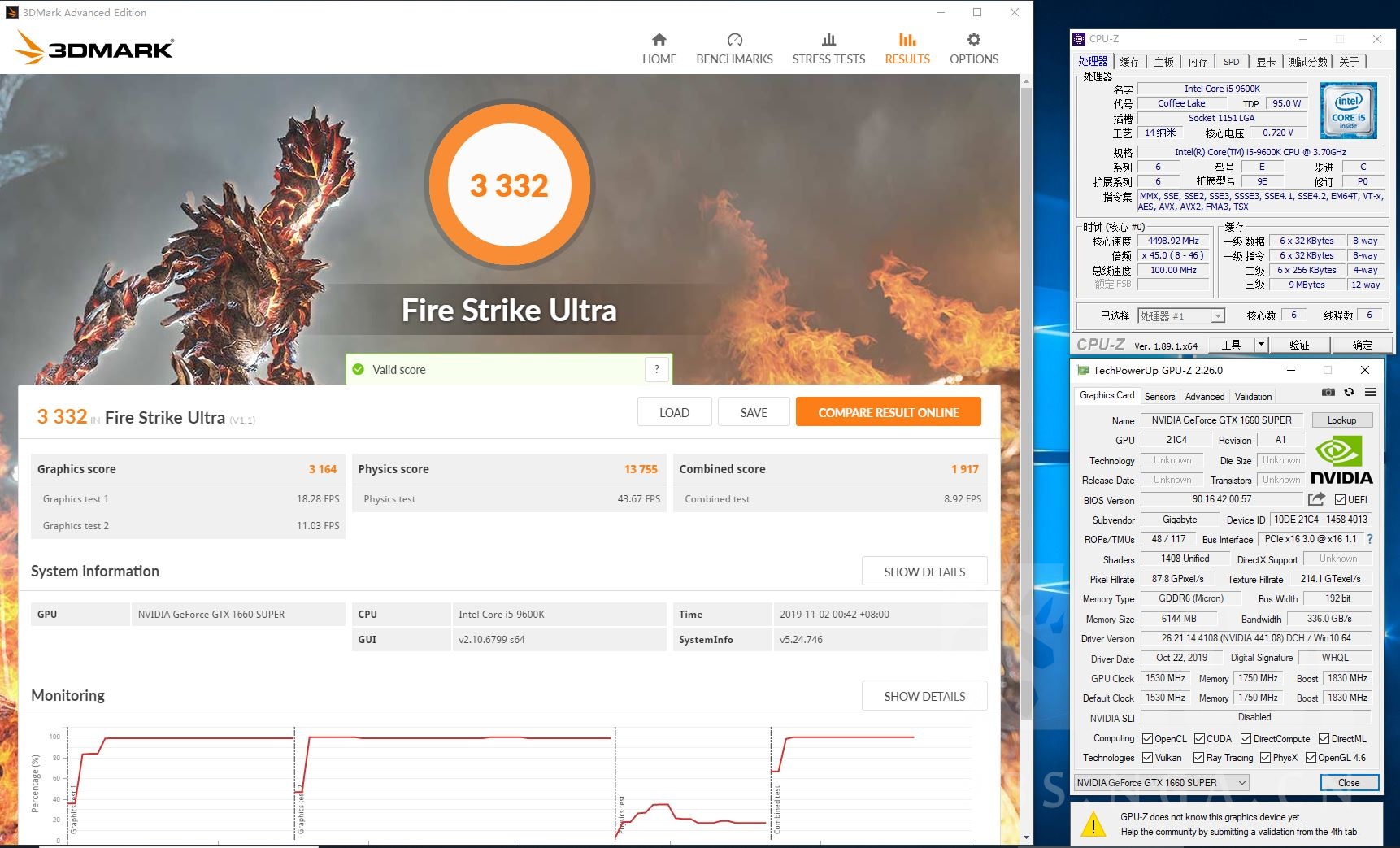
Task: Click the CPU-Z title bar icon
Action: pos(1079,38)
